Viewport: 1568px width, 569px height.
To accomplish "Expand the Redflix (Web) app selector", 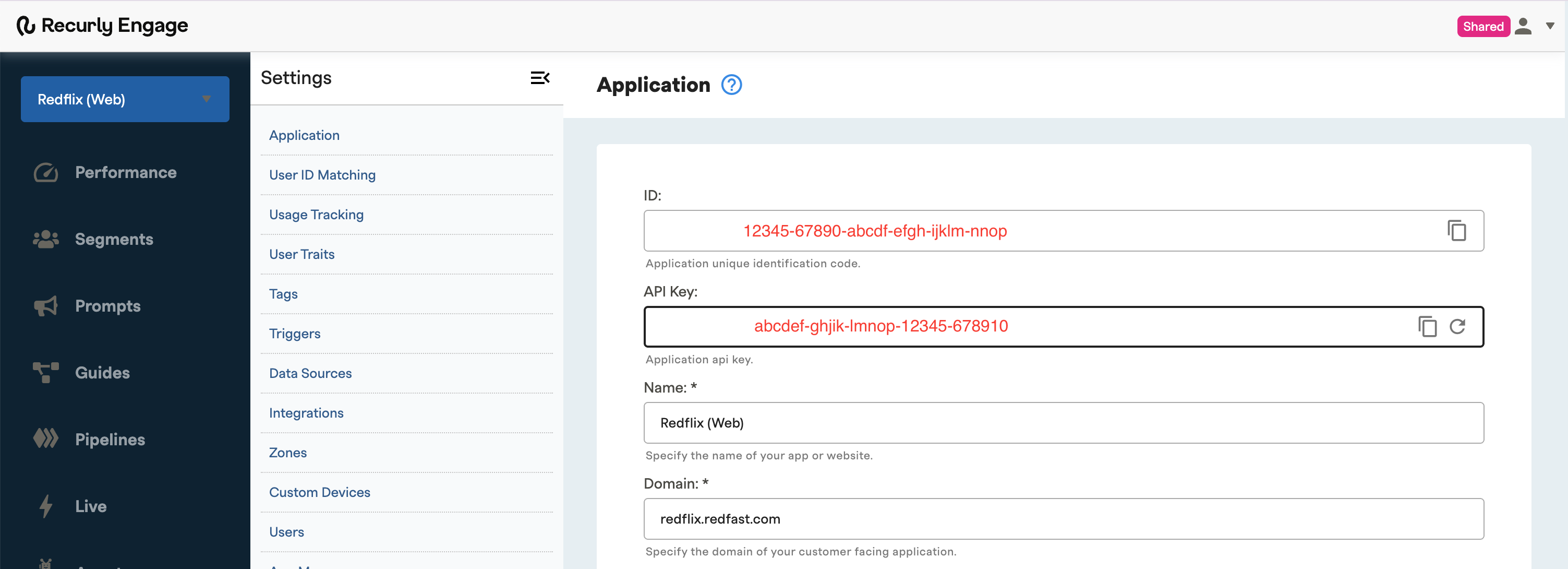I will 125,99.
